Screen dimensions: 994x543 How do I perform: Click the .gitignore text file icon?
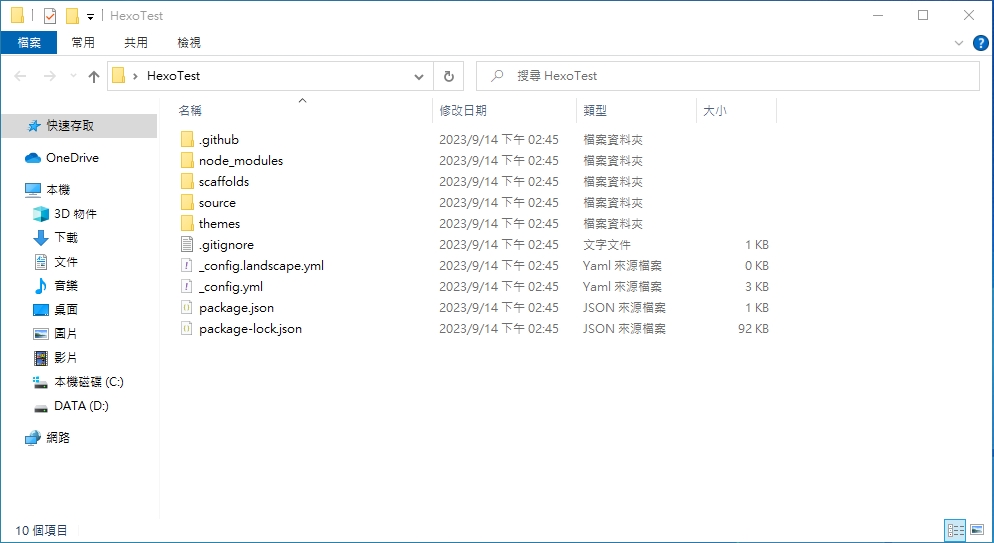click(187, 244)
